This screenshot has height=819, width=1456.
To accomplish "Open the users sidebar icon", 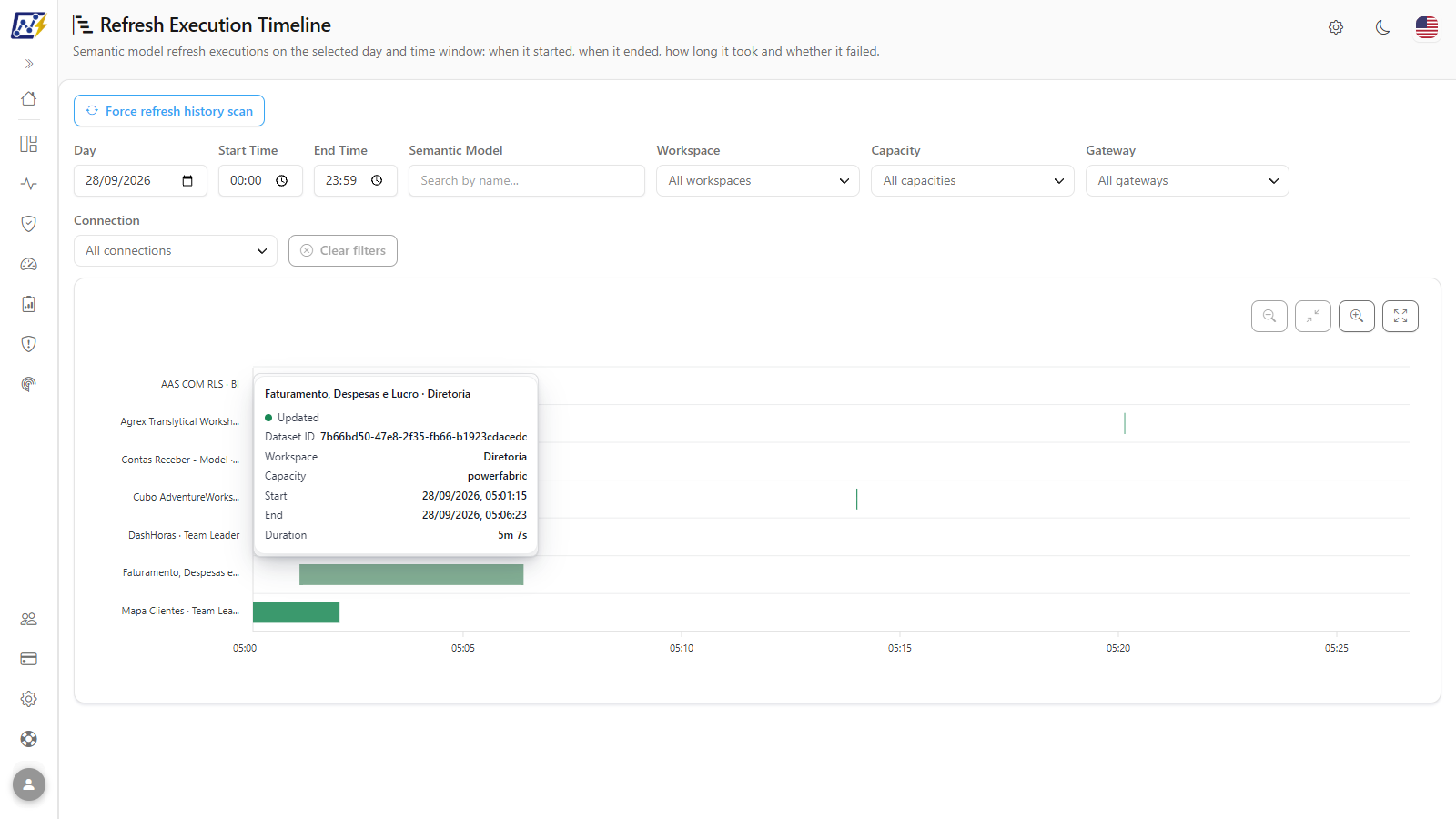I will click(x=29, y=619).
